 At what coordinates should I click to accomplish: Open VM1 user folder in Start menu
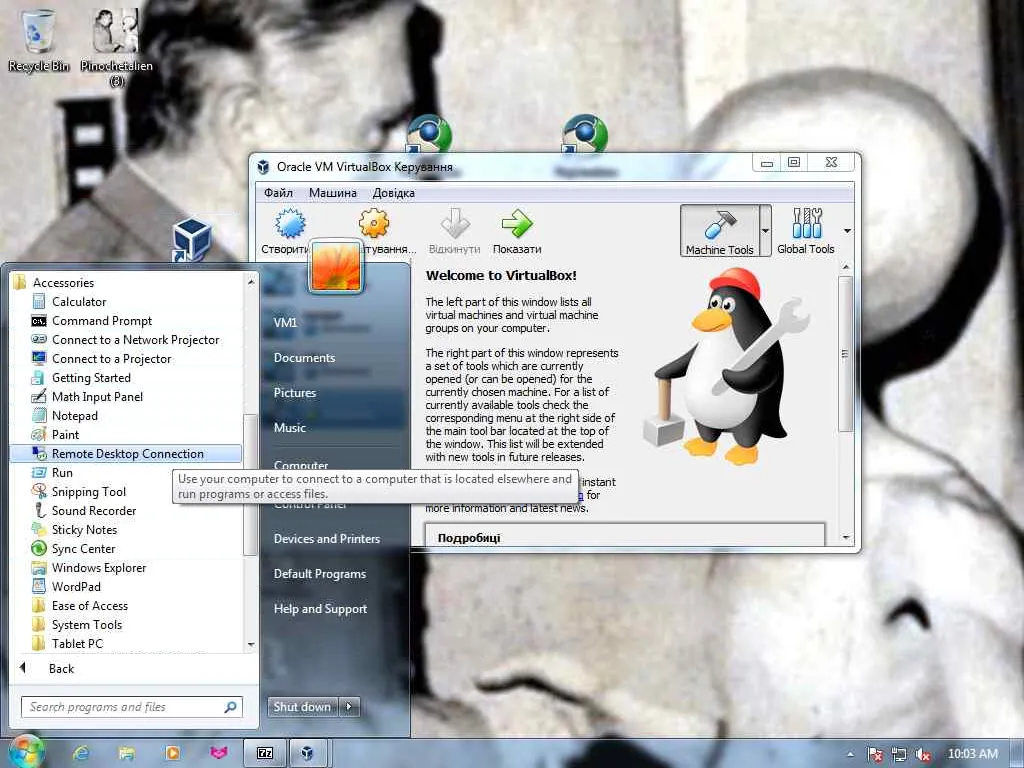[285, 323]
